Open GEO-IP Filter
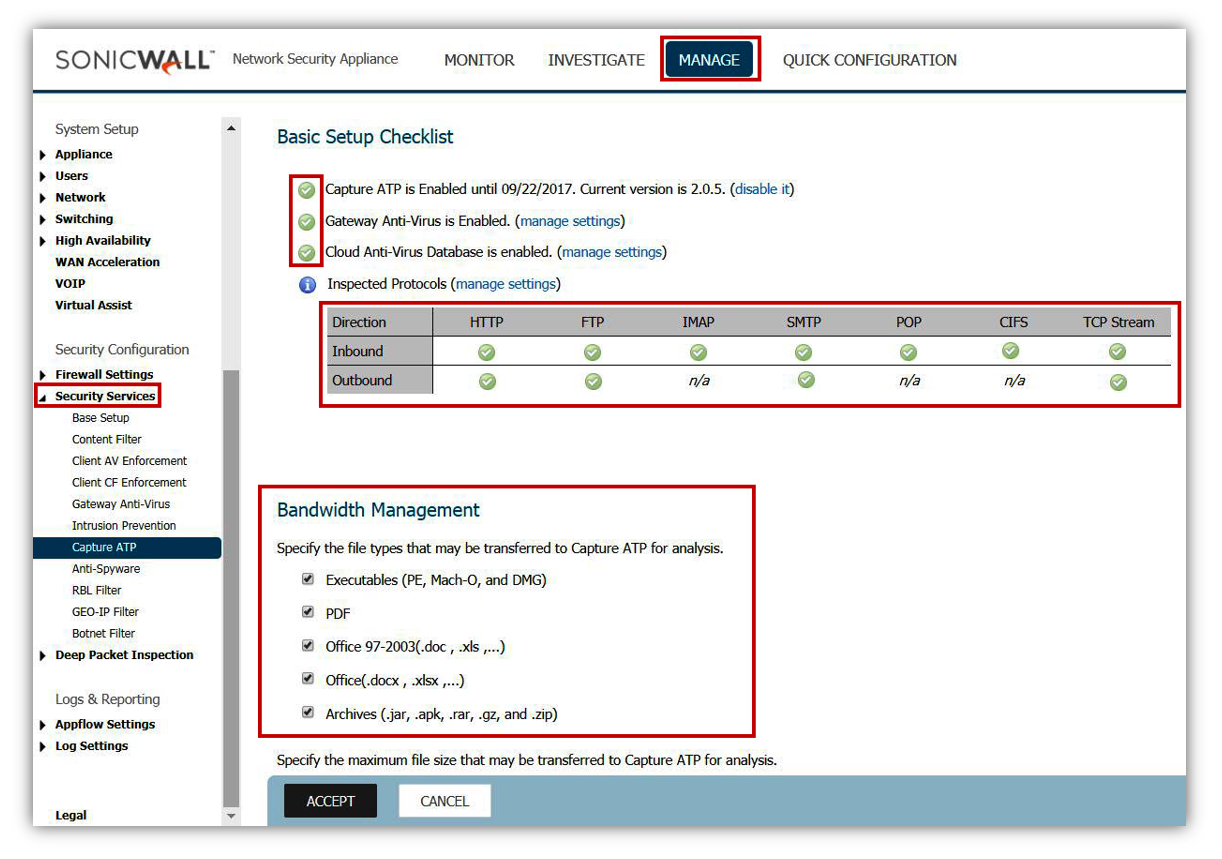 click(105, 612)
